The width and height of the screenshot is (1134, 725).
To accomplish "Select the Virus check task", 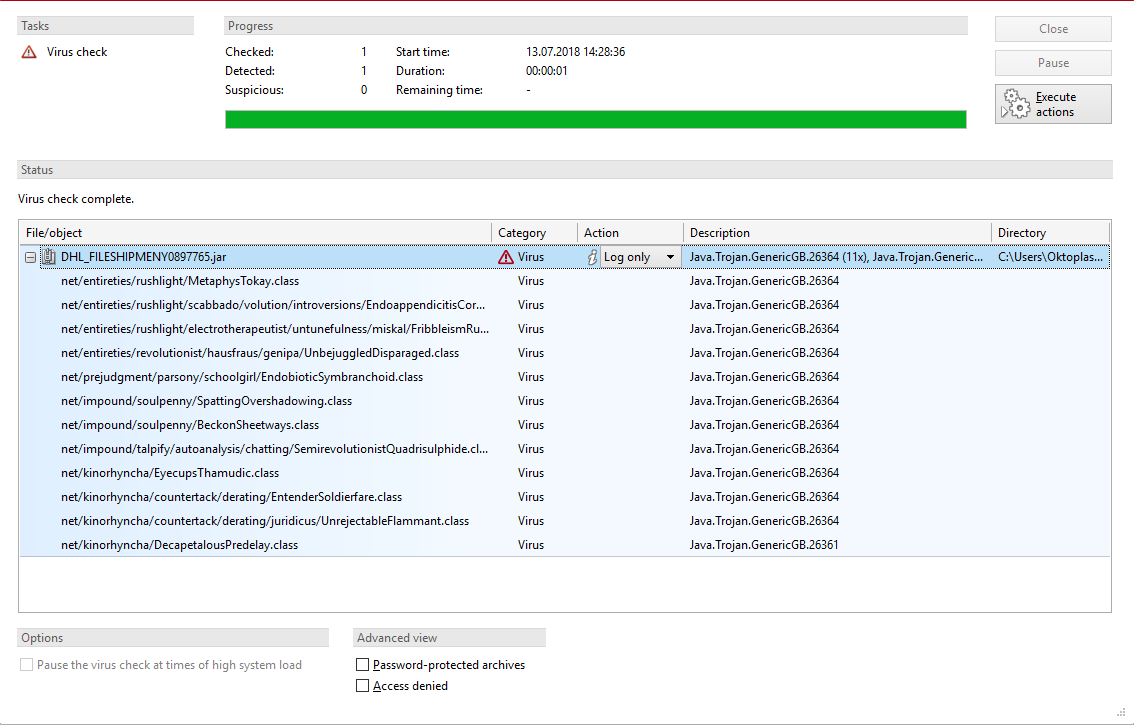I will coord(77,52).
